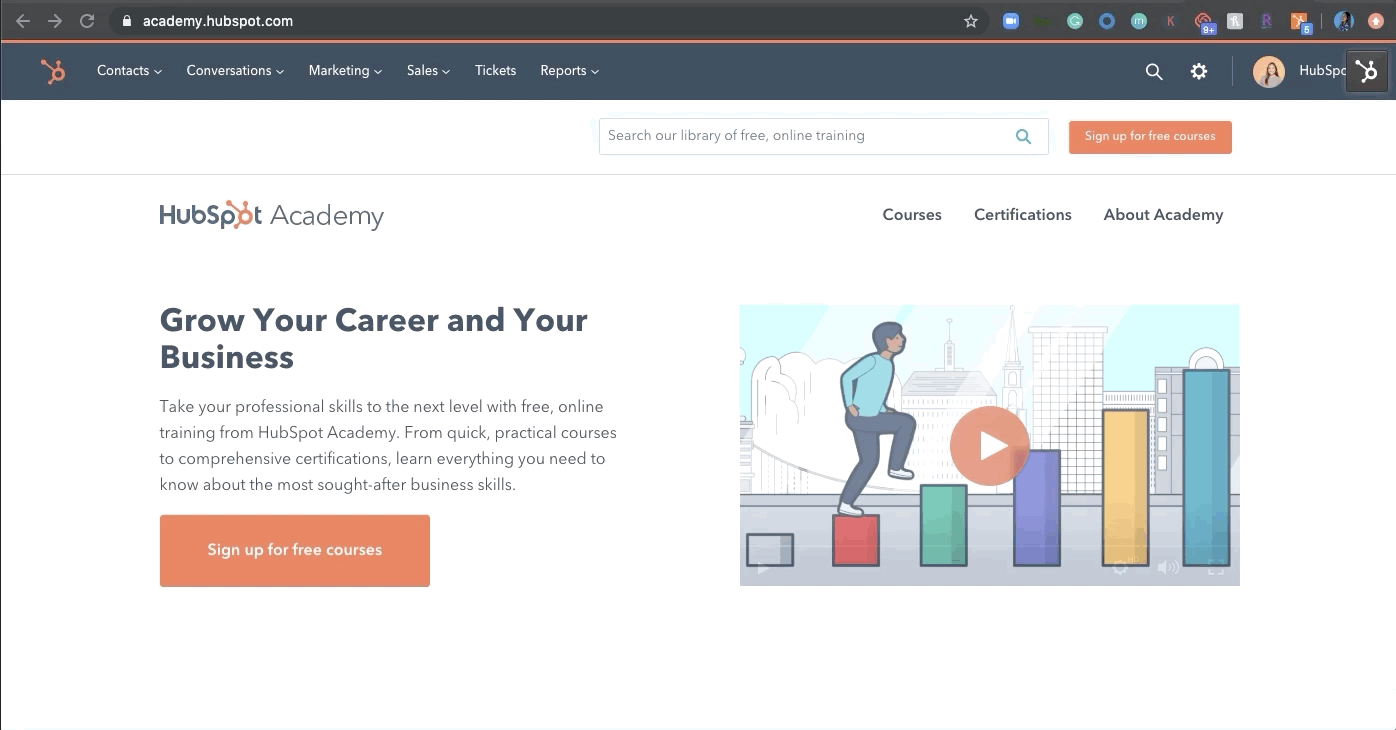Bookmark this page with the star icon
This screenshot has width=1396, height=730.
click(x=970, y=21)
